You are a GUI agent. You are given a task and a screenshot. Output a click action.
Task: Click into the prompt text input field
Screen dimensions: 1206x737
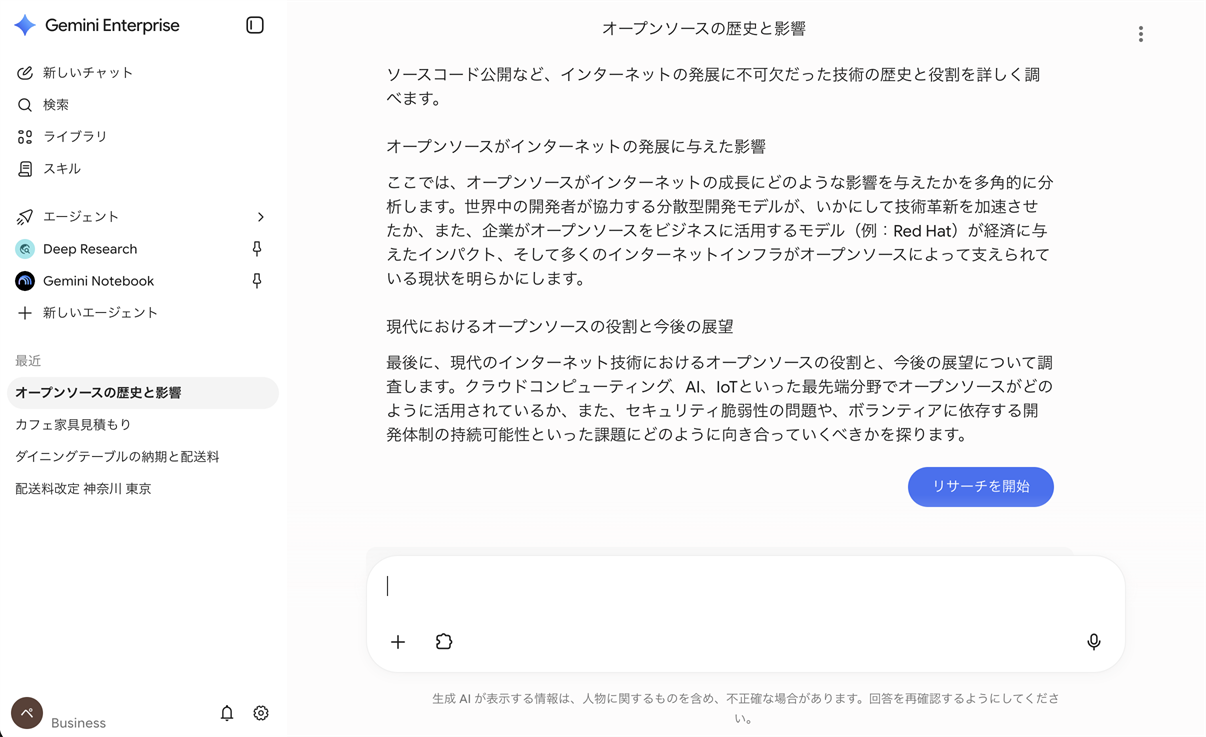[745, 586]
